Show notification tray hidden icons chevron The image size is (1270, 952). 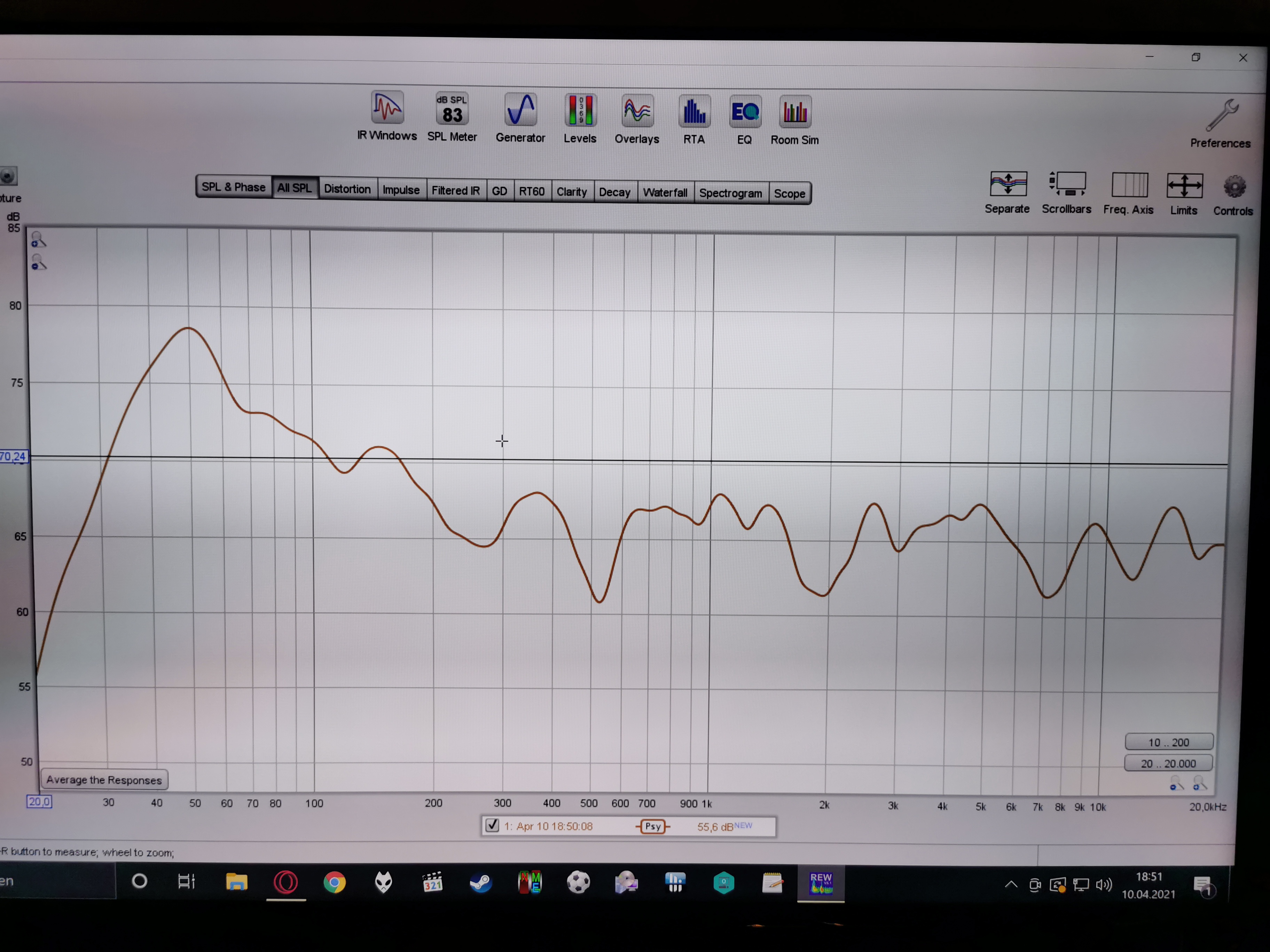pyautogui.click(x=1011, y=884)
